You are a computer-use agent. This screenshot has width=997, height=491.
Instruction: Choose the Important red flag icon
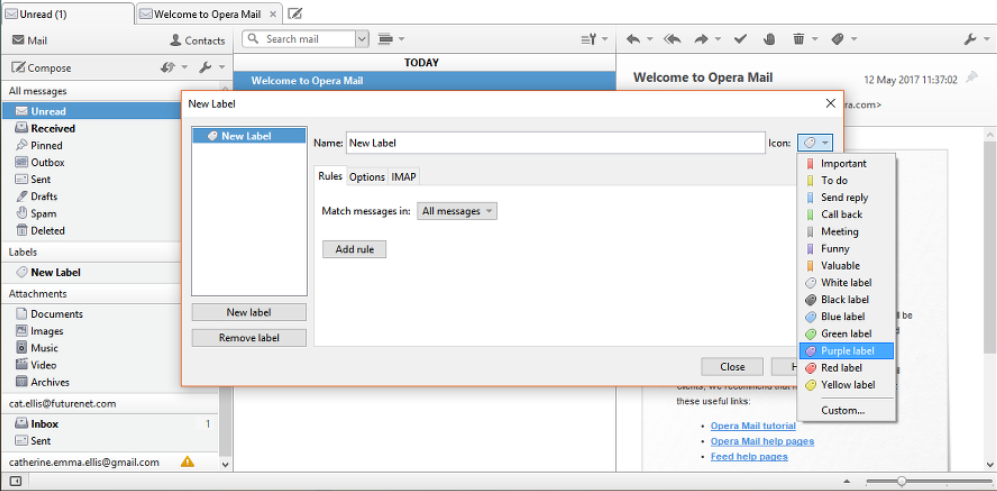point(810,163)
